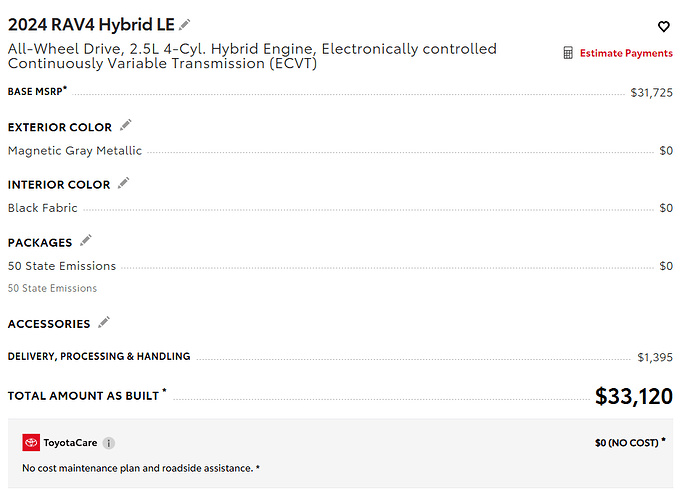The image size is (690, 494).
Task: Click the Delivery, Processing & Handling label
Action: 99,356
